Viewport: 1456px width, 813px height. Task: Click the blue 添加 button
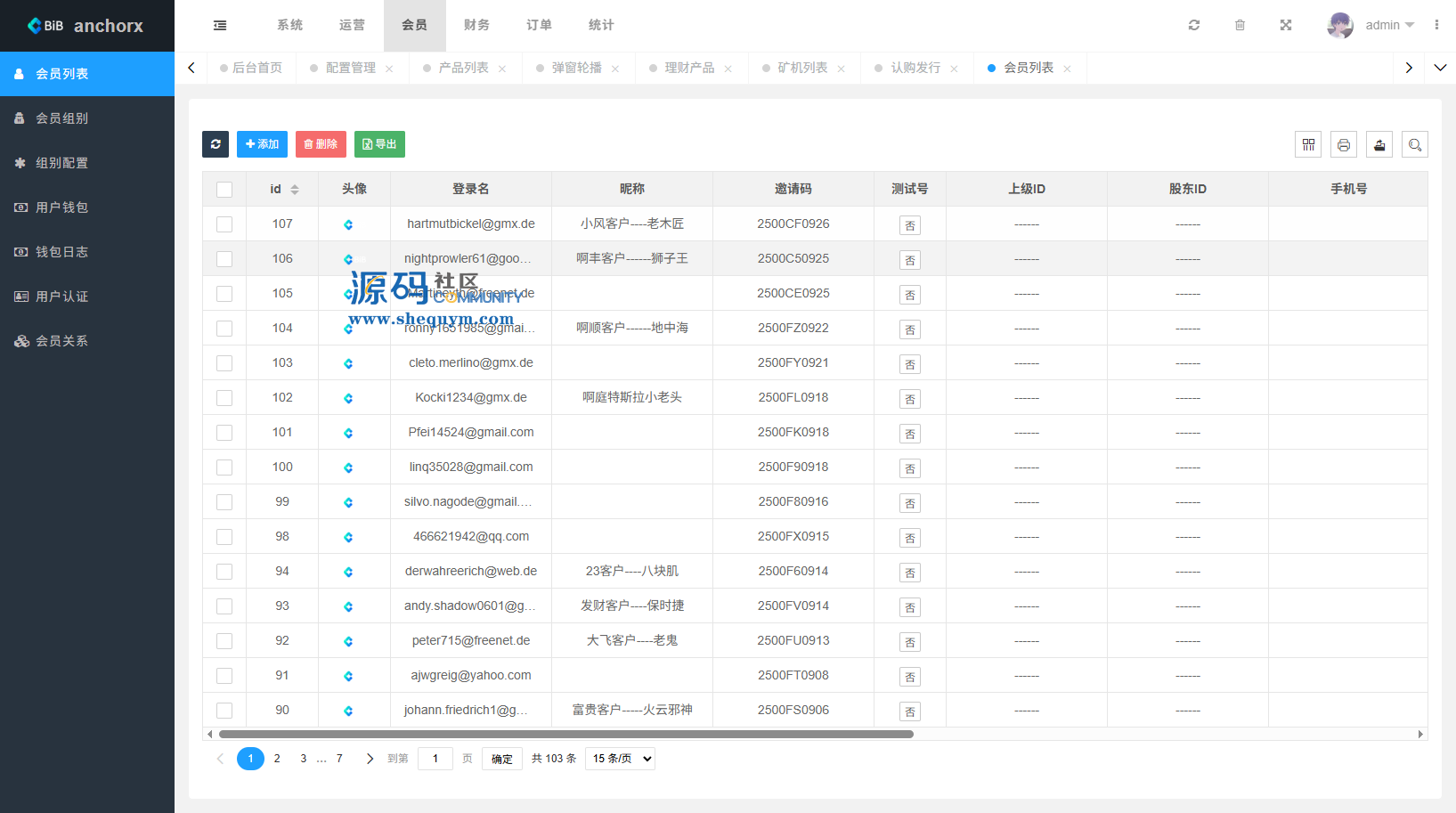(262, 144)
